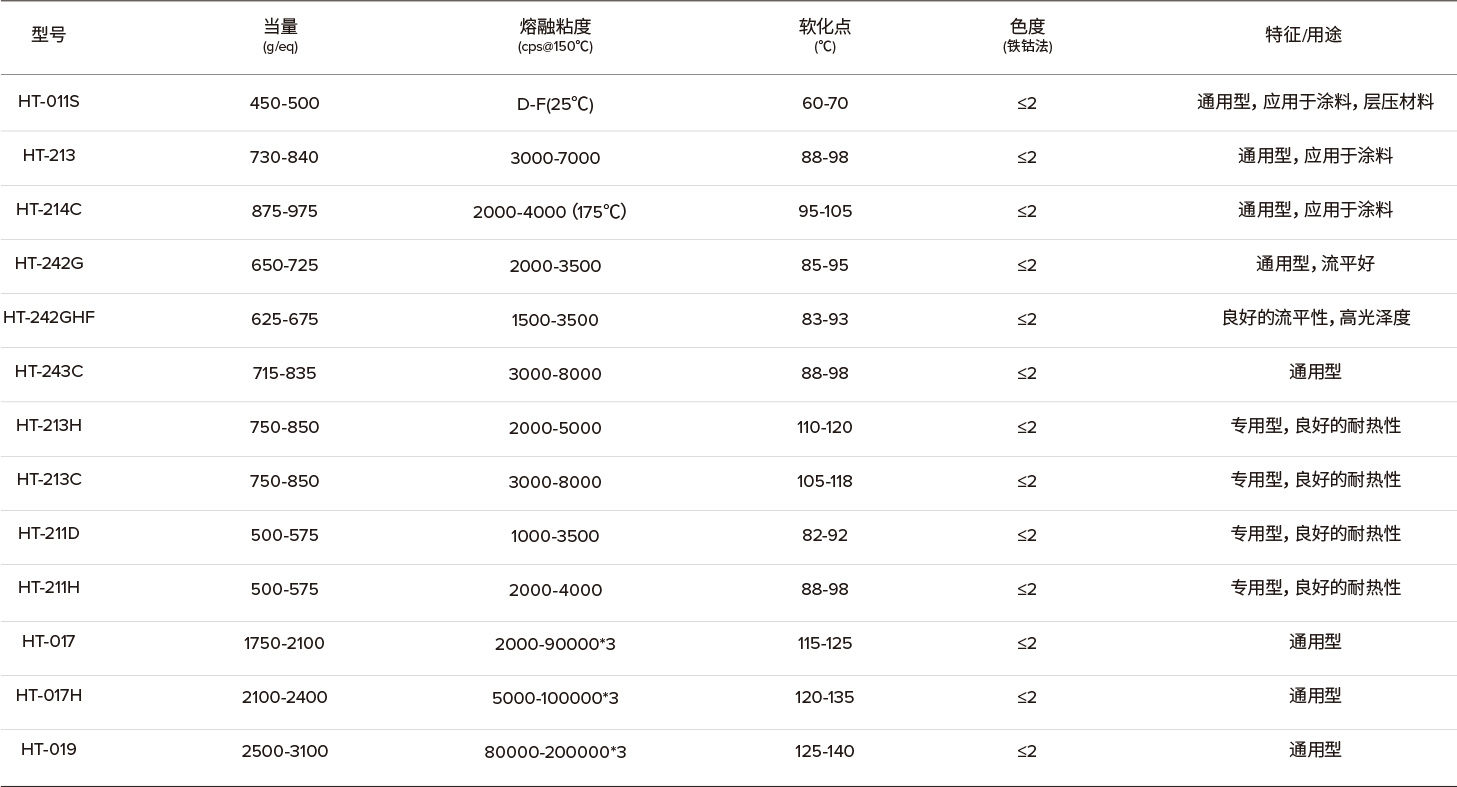Click viscosity value 3000-7000
1457x787 pixels.
(x=555, y=158)
